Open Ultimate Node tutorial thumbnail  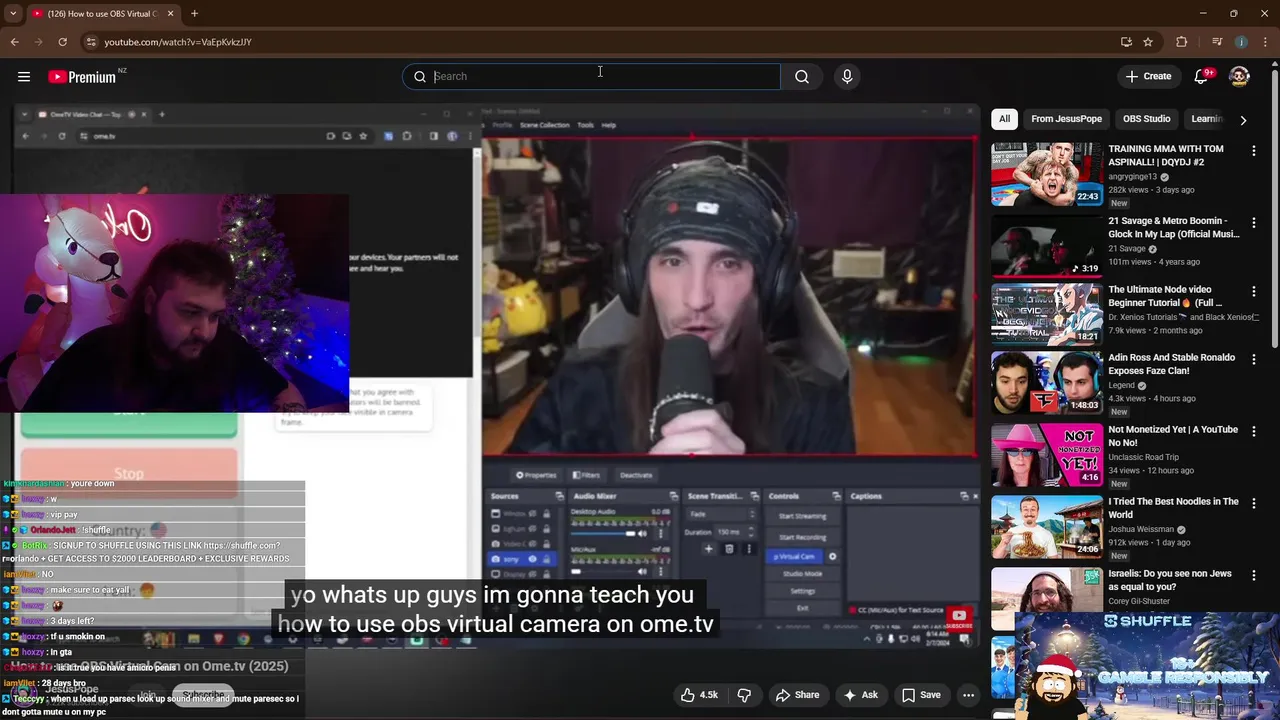[1047, 315]
